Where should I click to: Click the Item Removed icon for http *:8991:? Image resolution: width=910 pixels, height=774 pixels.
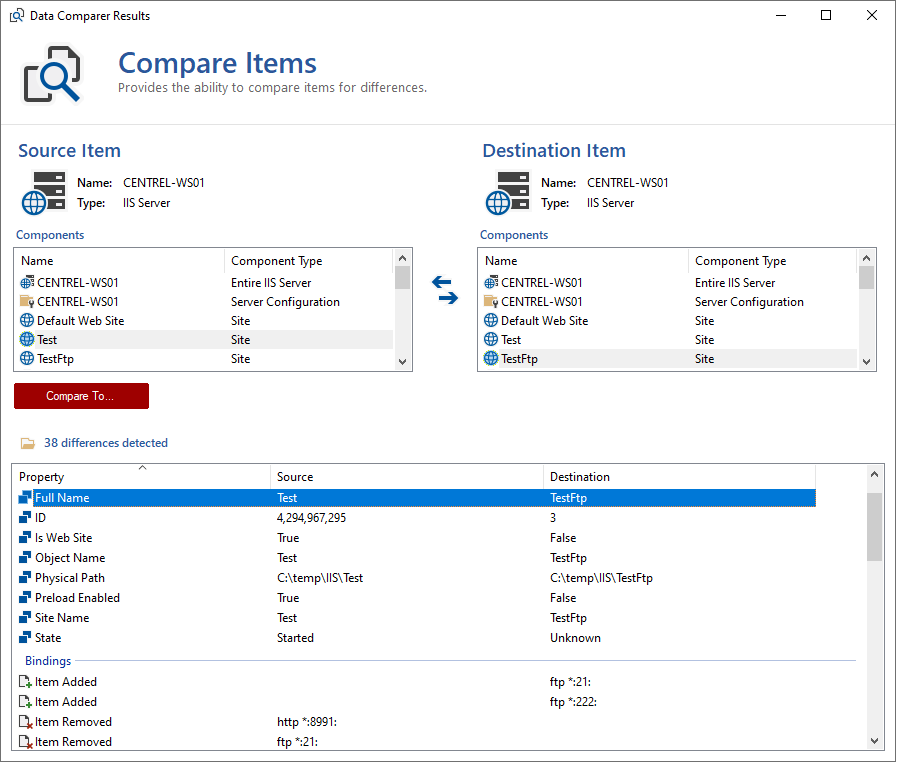point(26,722)
